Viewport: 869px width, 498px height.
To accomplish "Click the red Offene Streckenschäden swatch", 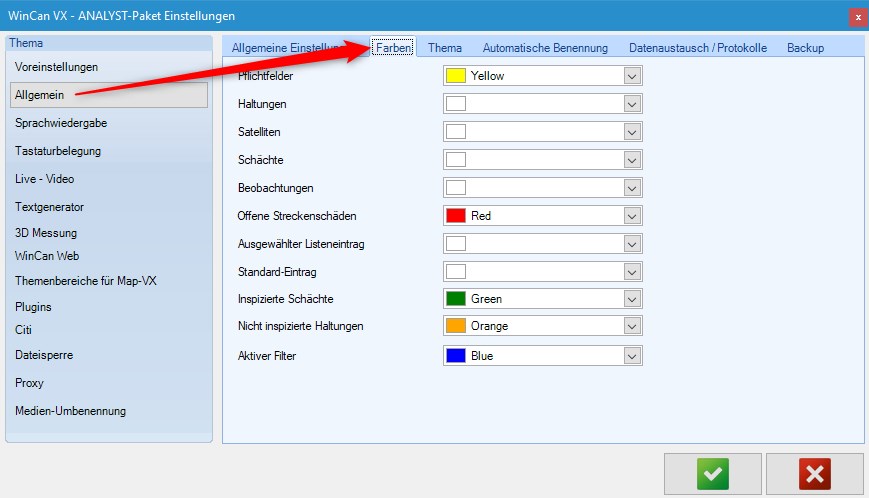I will point(456,216).
